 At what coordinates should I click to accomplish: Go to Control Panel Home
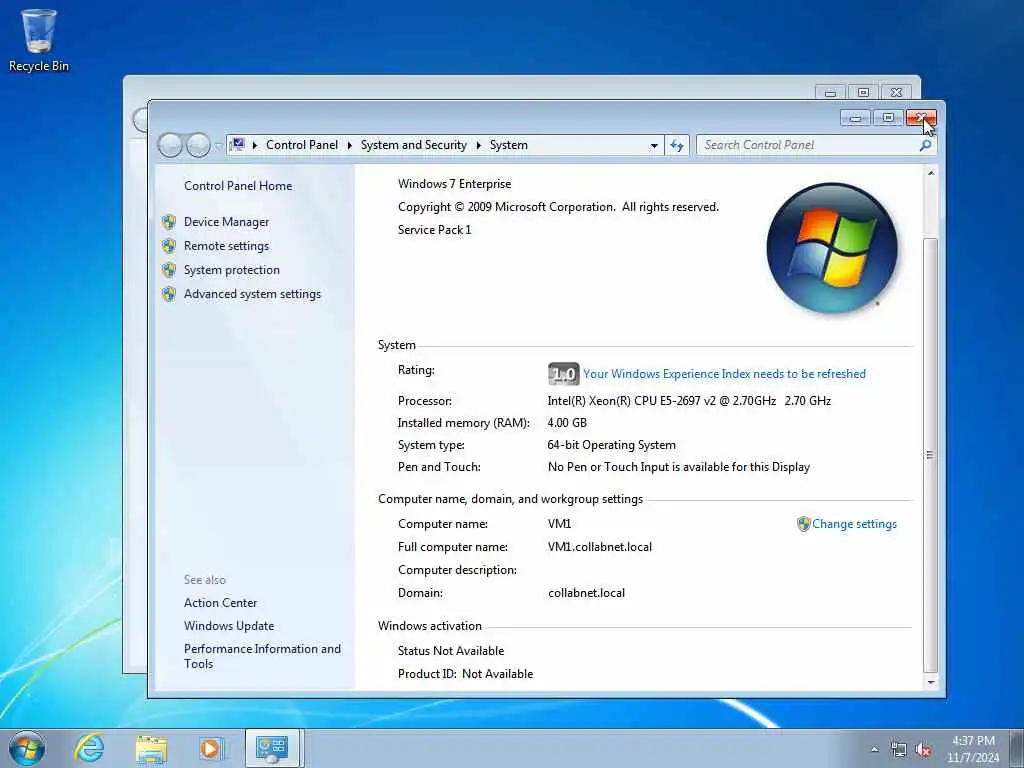[238, 185]
